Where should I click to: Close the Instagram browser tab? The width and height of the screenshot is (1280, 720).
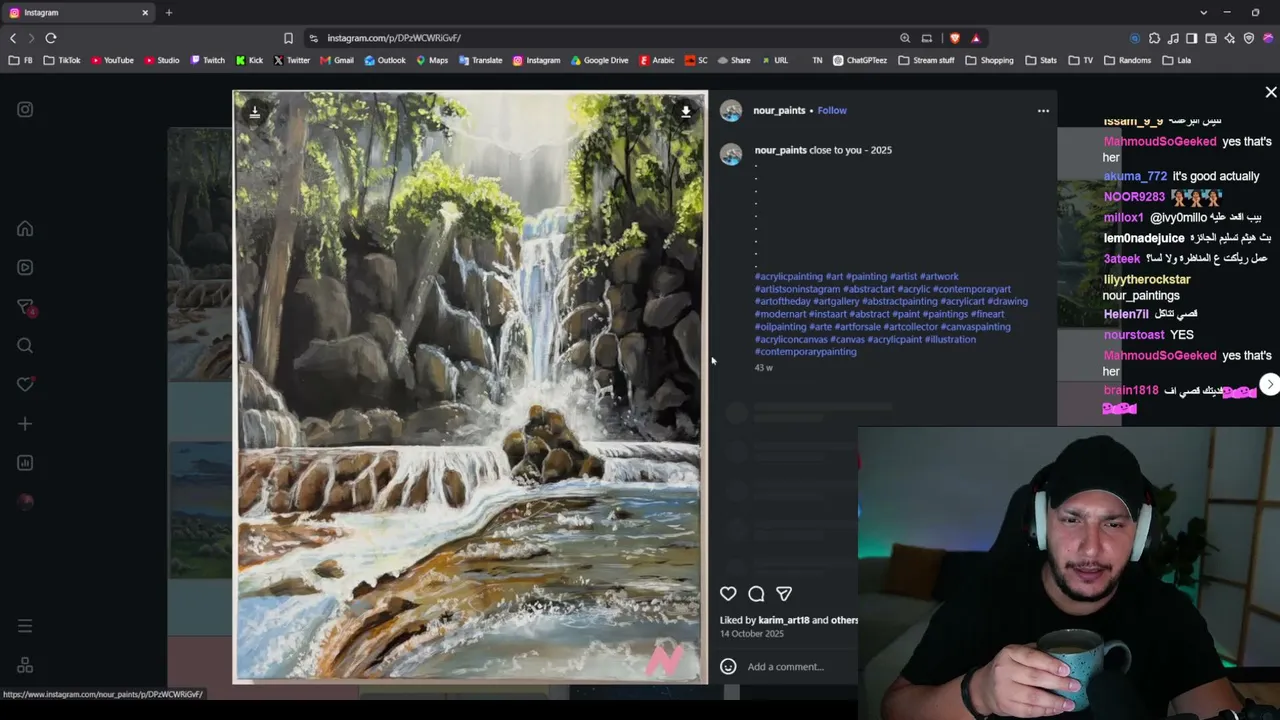click(x=145, y=13)
